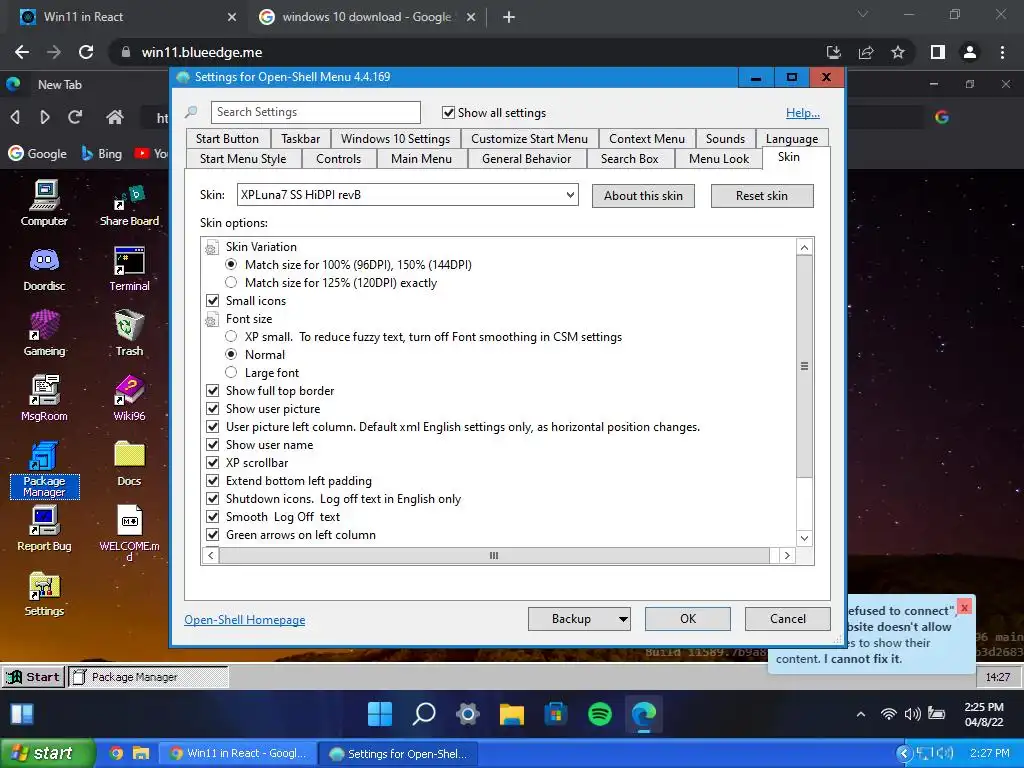This screenshot has height=768, width=1024.
Task: Launch MsgRoom from the desktop
Action: [44, 398]
